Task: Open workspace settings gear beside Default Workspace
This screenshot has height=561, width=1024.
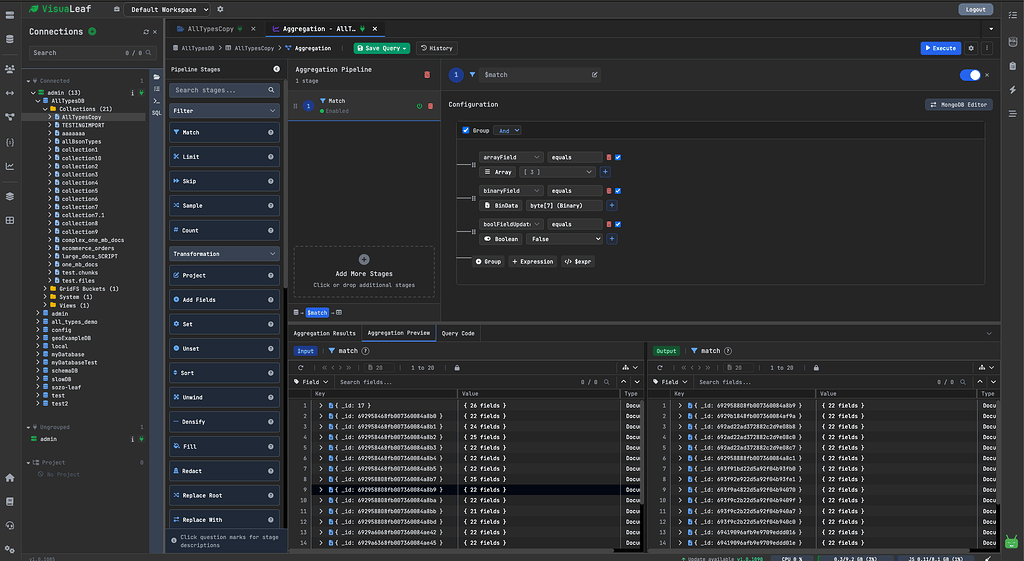Action: pyautogui.click(x=220, y=9)
